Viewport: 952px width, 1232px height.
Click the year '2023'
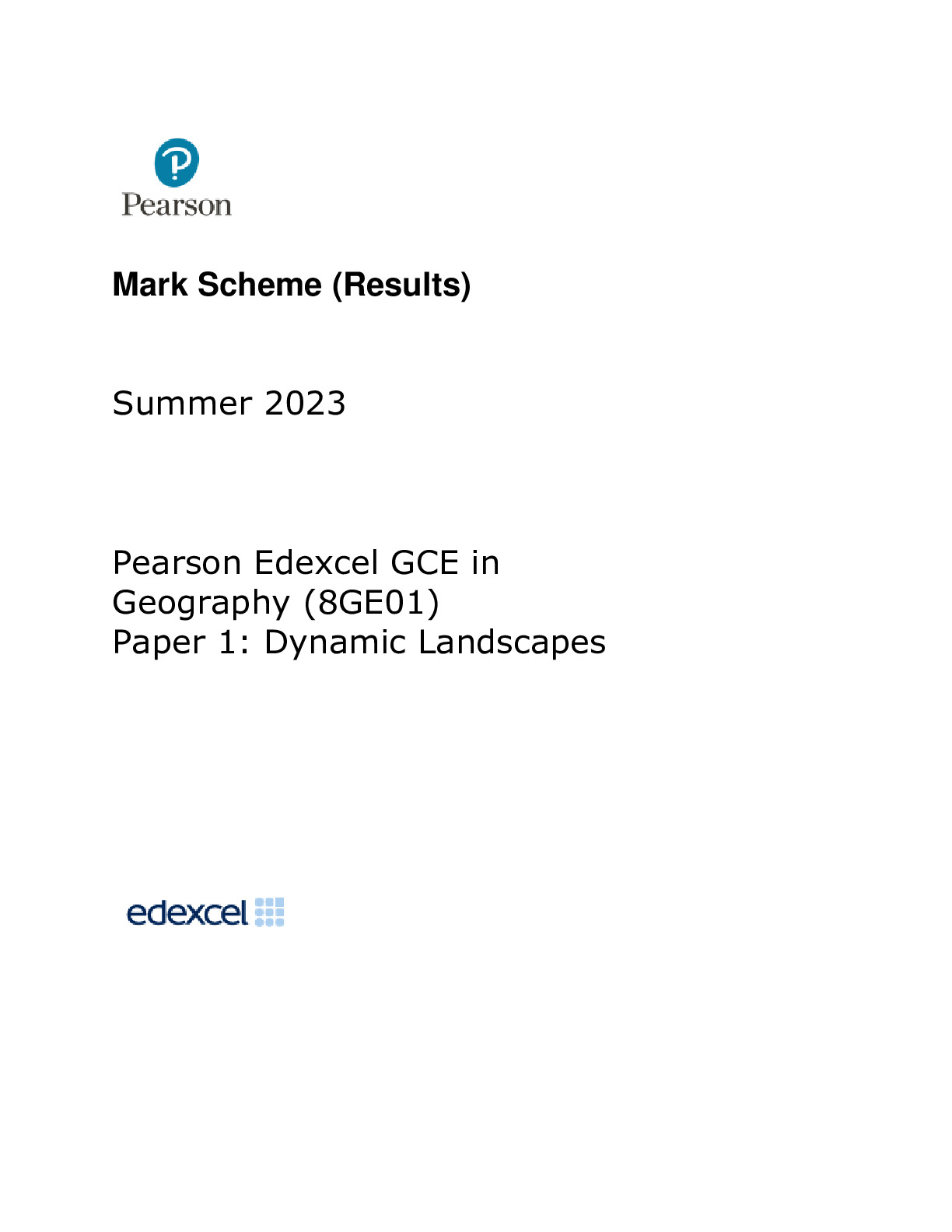305,403
